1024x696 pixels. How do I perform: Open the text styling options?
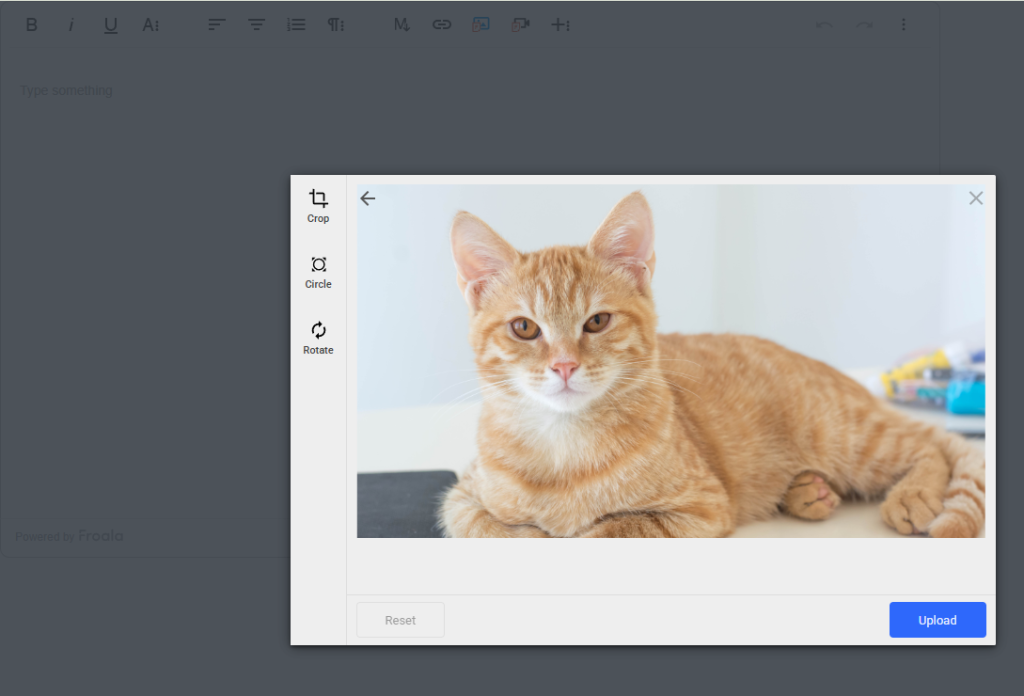tap(150, 24)
